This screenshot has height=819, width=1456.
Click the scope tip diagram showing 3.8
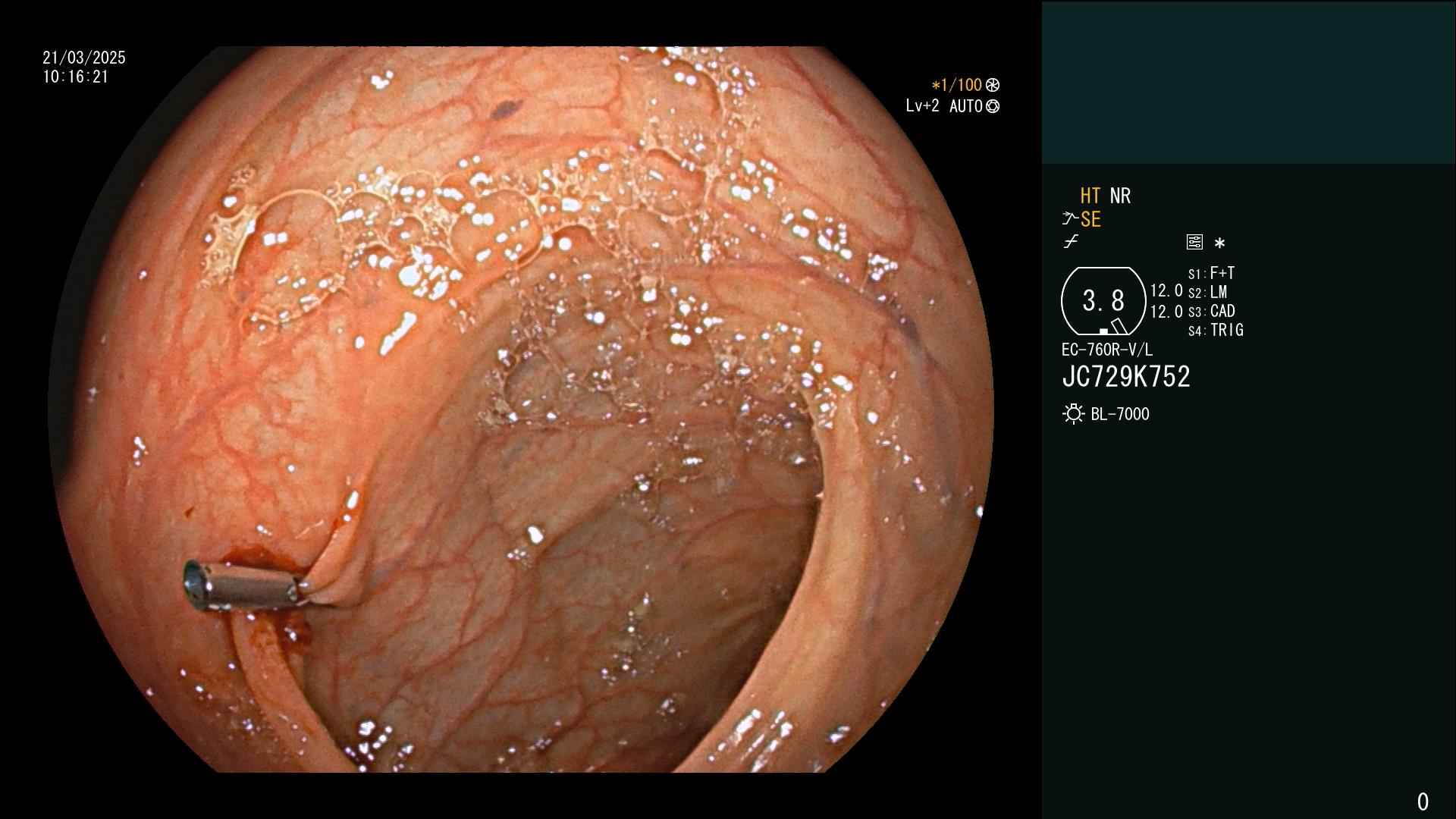1103,301
